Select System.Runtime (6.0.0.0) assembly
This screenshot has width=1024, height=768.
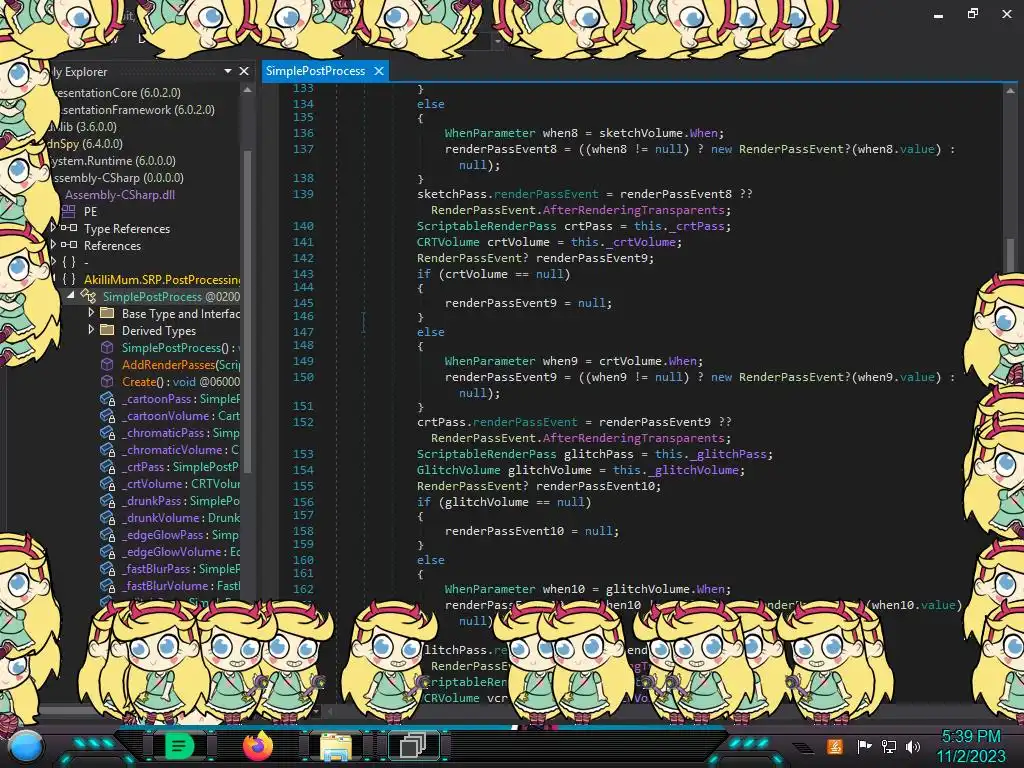pyautogui.click(x=113, y=160)
